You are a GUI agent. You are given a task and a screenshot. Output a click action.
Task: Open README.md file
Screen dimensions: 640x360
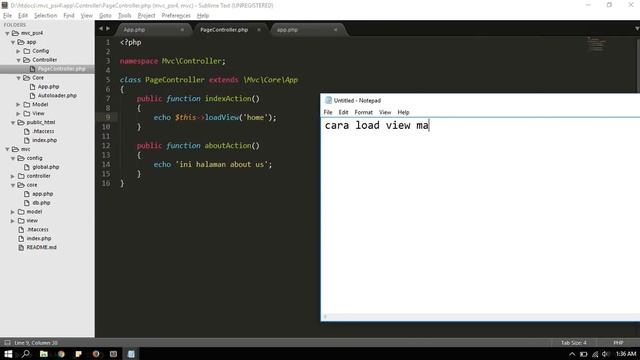(41, 248)
